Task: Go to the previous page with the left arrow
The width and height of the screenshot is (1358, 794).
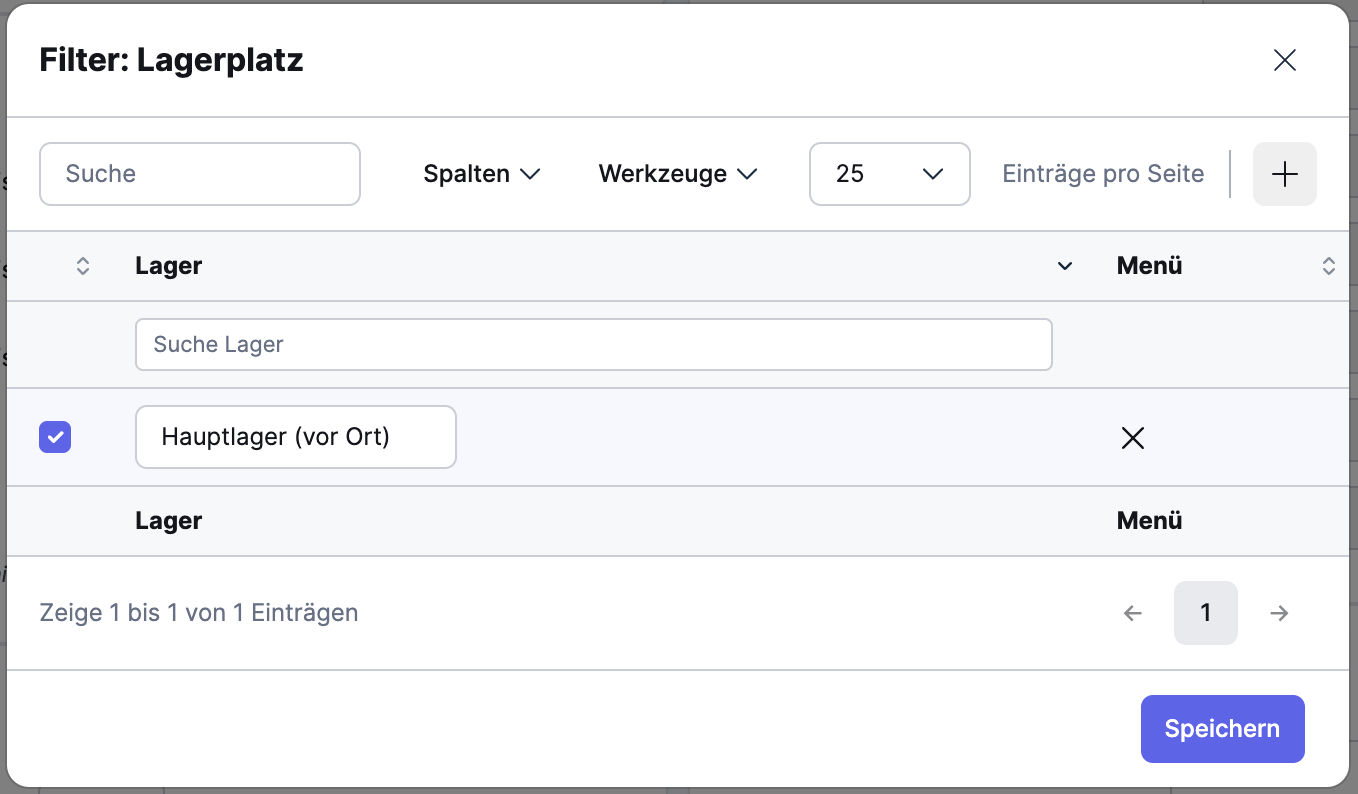Action: click(x=1131, y=613)
